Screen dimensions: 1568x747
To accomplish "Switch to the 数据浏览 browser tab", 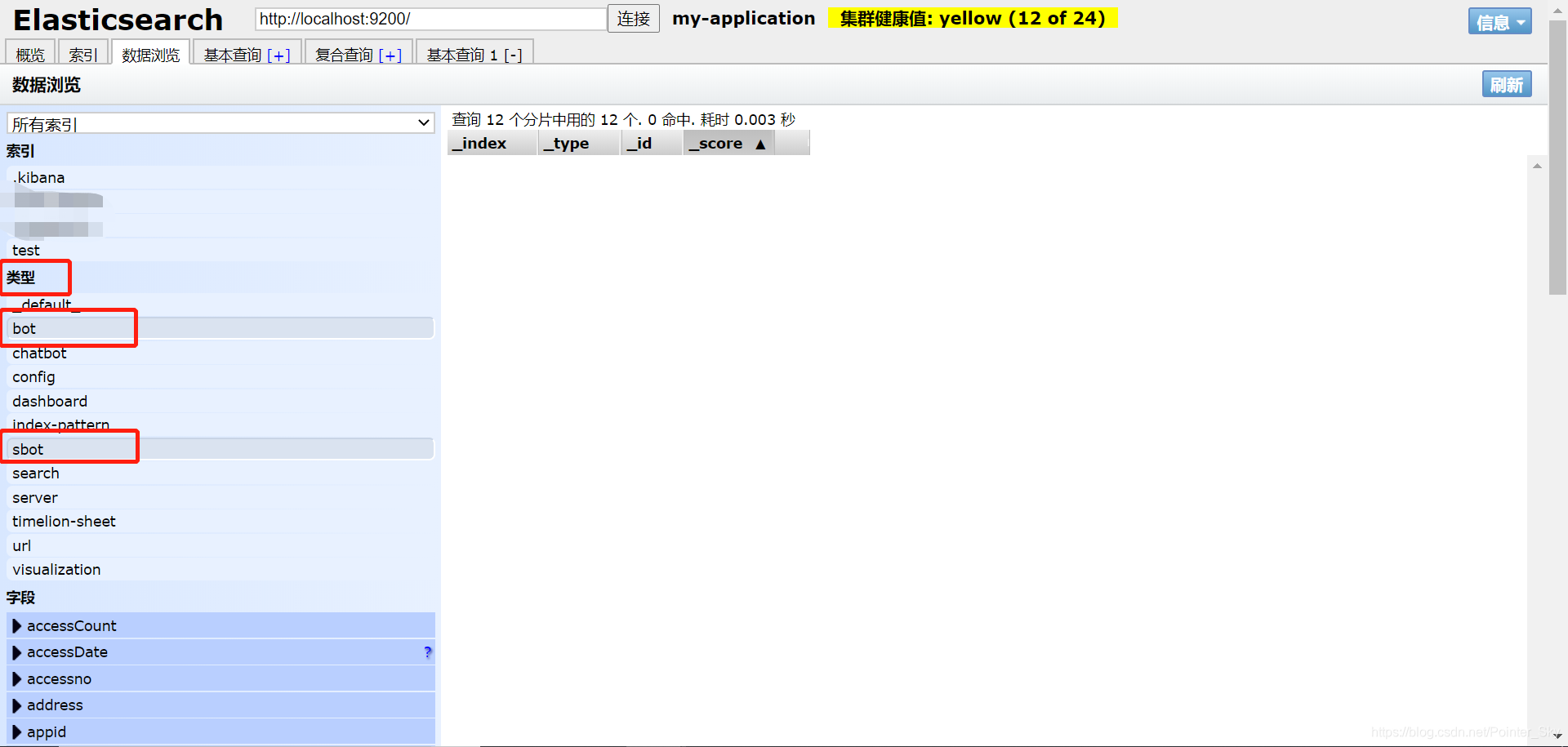I will coord(150,53).
